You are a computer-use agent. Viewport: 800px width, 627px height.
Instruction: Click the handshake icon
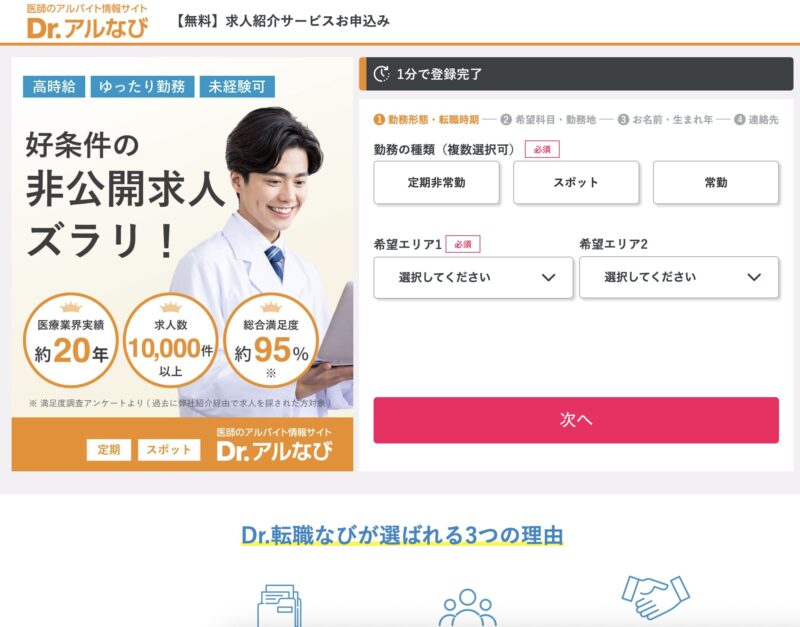point(656,596)
